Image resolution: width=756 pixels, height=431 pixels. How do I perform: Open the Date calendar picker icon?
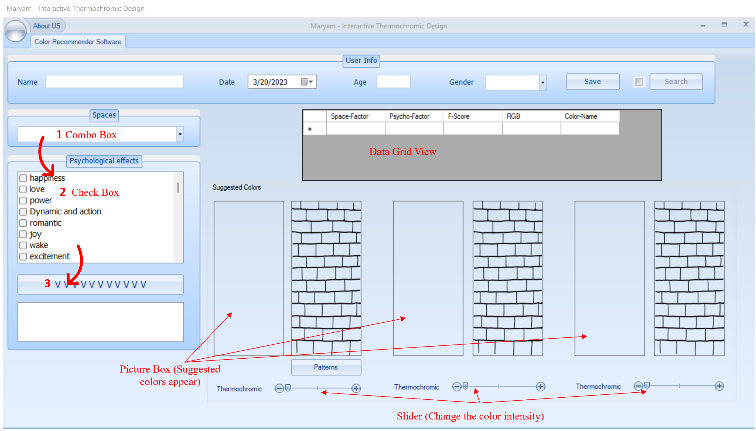pos(306,82)
